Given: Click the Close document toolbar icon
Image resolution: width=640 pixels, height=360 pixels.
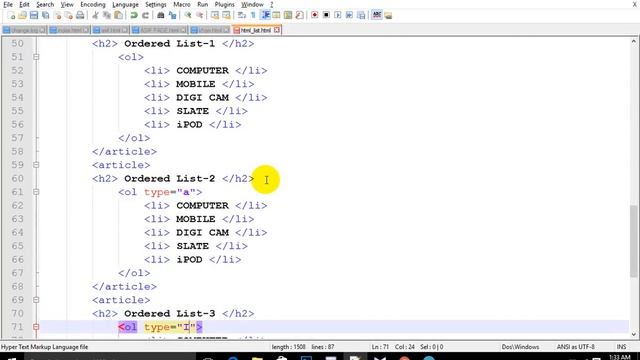Looking at the screenshot, I should pos(58,16).
